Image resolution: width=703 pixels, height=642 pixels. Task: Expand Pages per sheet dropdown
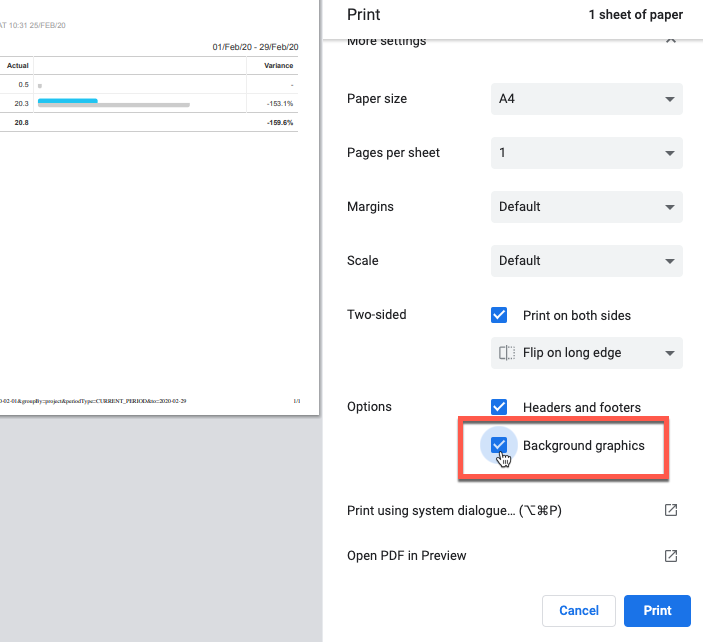[x=587, y=153]
